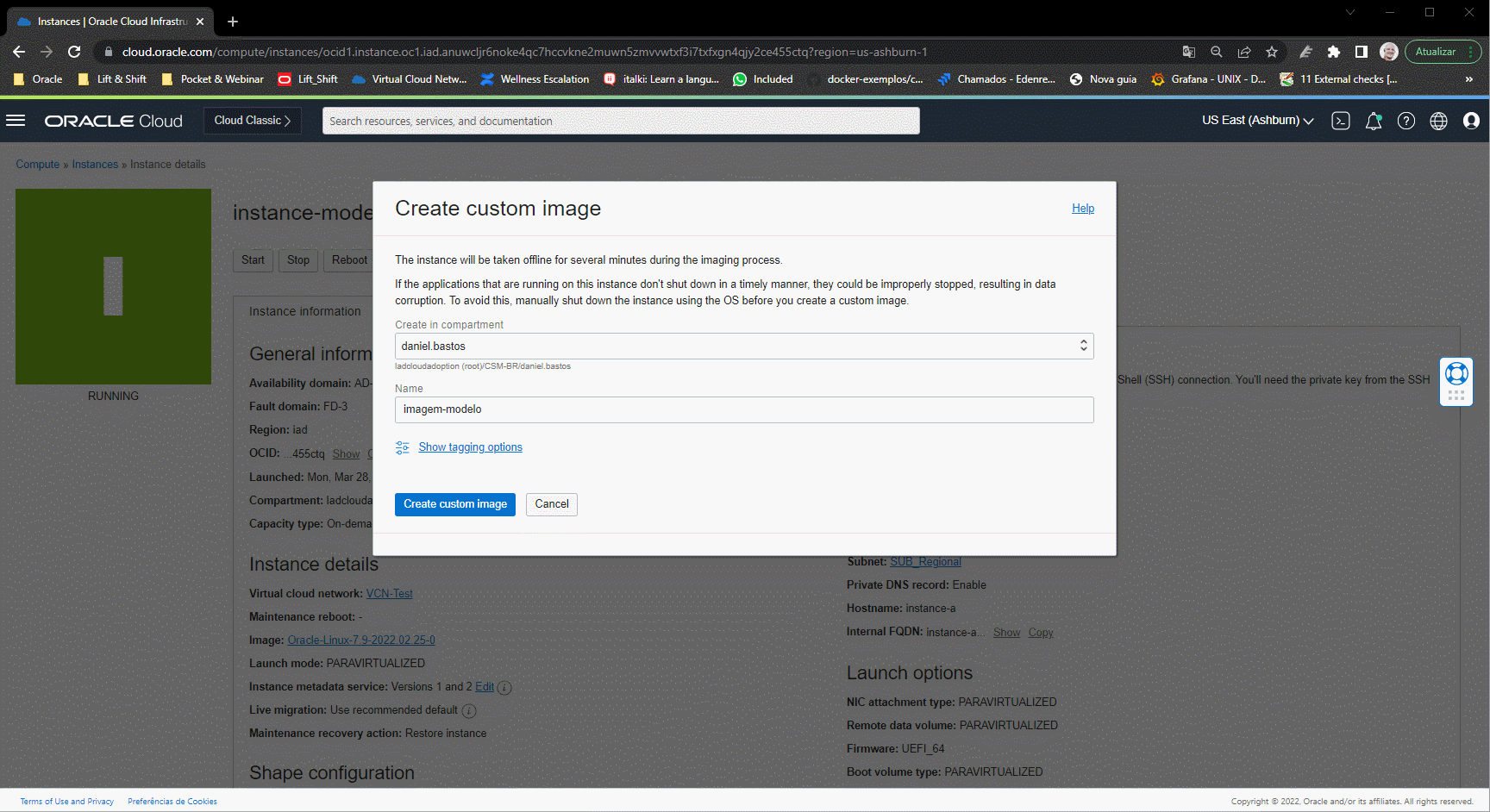Click the Stop instance button
1490x812 pixels.
click(298, 260)
